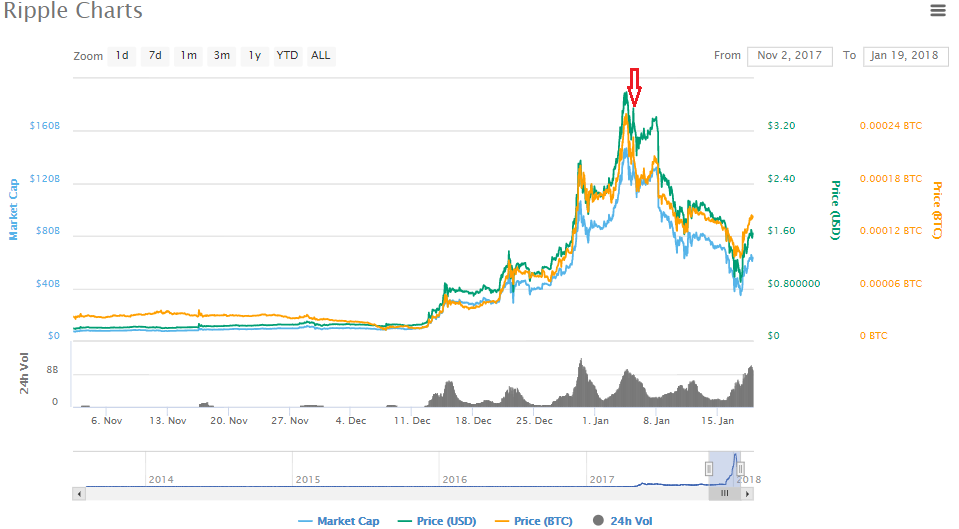Screen dimensions: 959x529
Task: Edit the From date field
Action: click(790, 56)
